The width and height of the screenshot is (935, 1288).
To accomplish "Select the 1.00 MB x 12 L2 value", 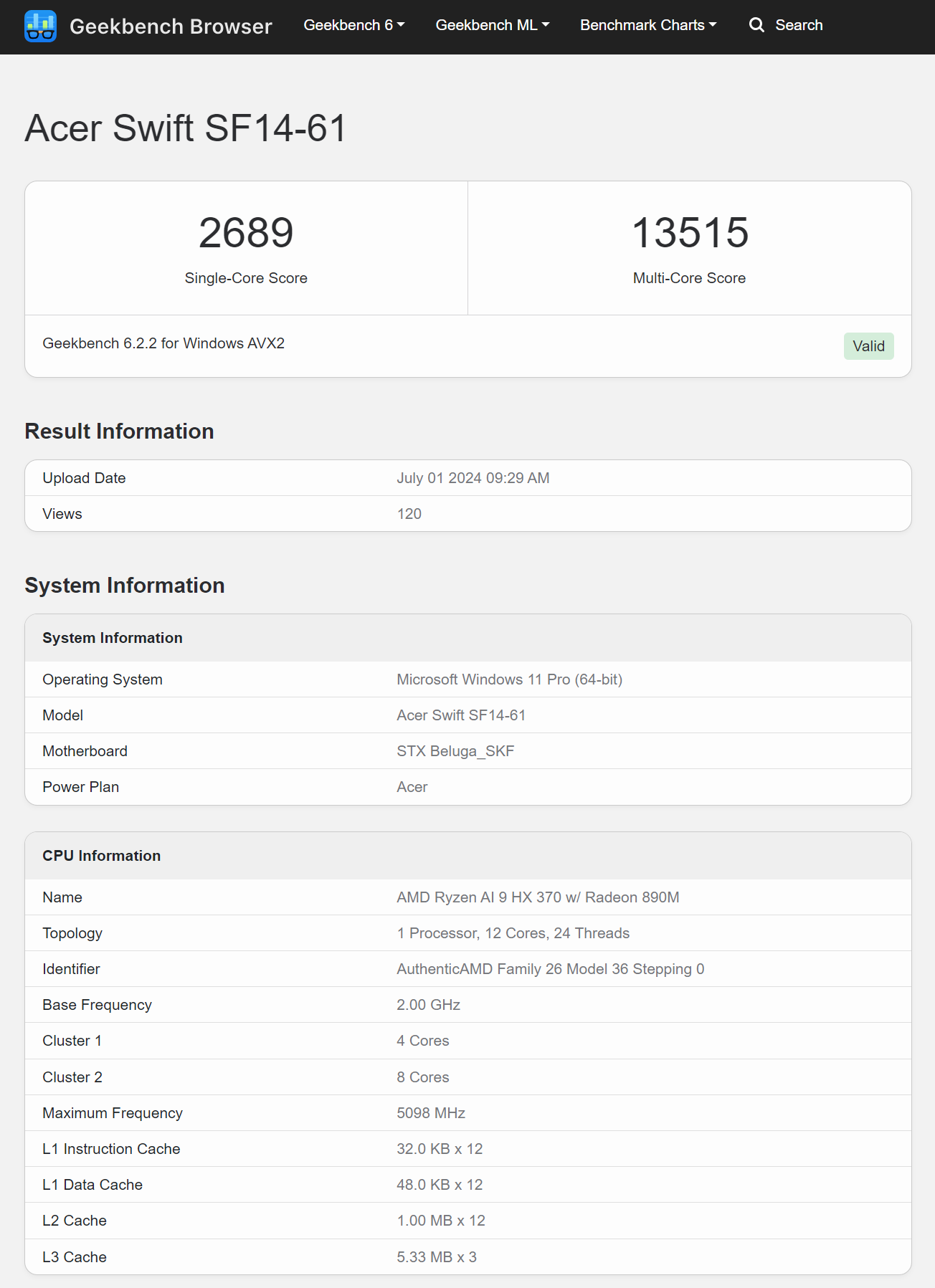I will (x=441, y=1221).
